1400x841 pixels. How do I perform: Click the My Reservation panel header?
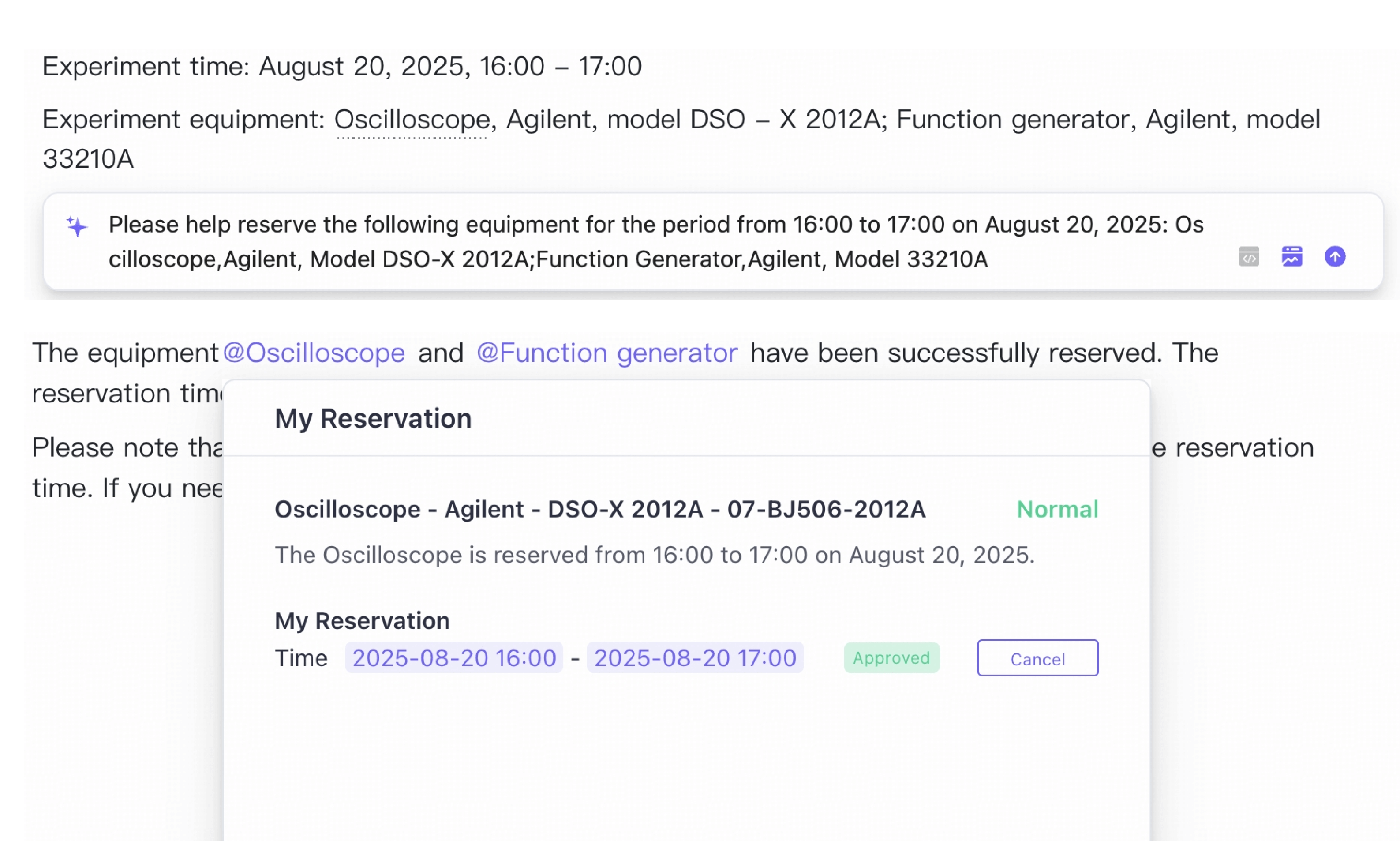click(373, 419)
